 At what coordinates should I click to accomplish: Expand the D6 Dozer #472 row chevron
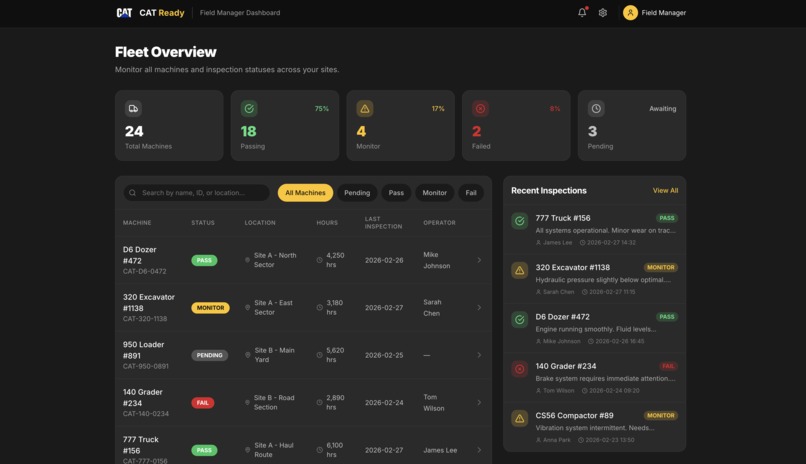point(479,260)
